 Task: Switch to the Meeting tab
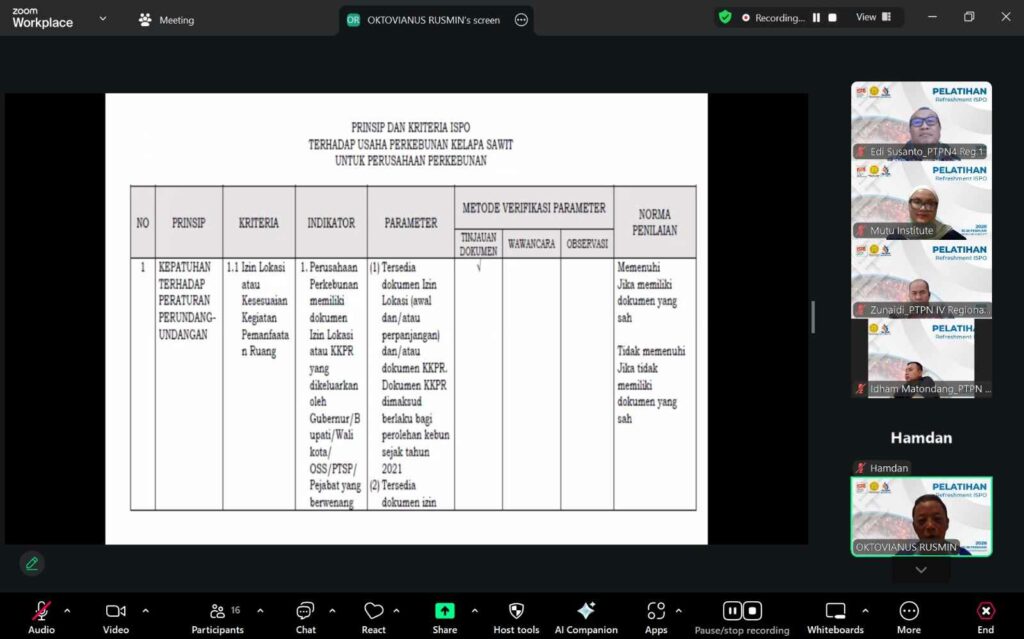(167, 20)
